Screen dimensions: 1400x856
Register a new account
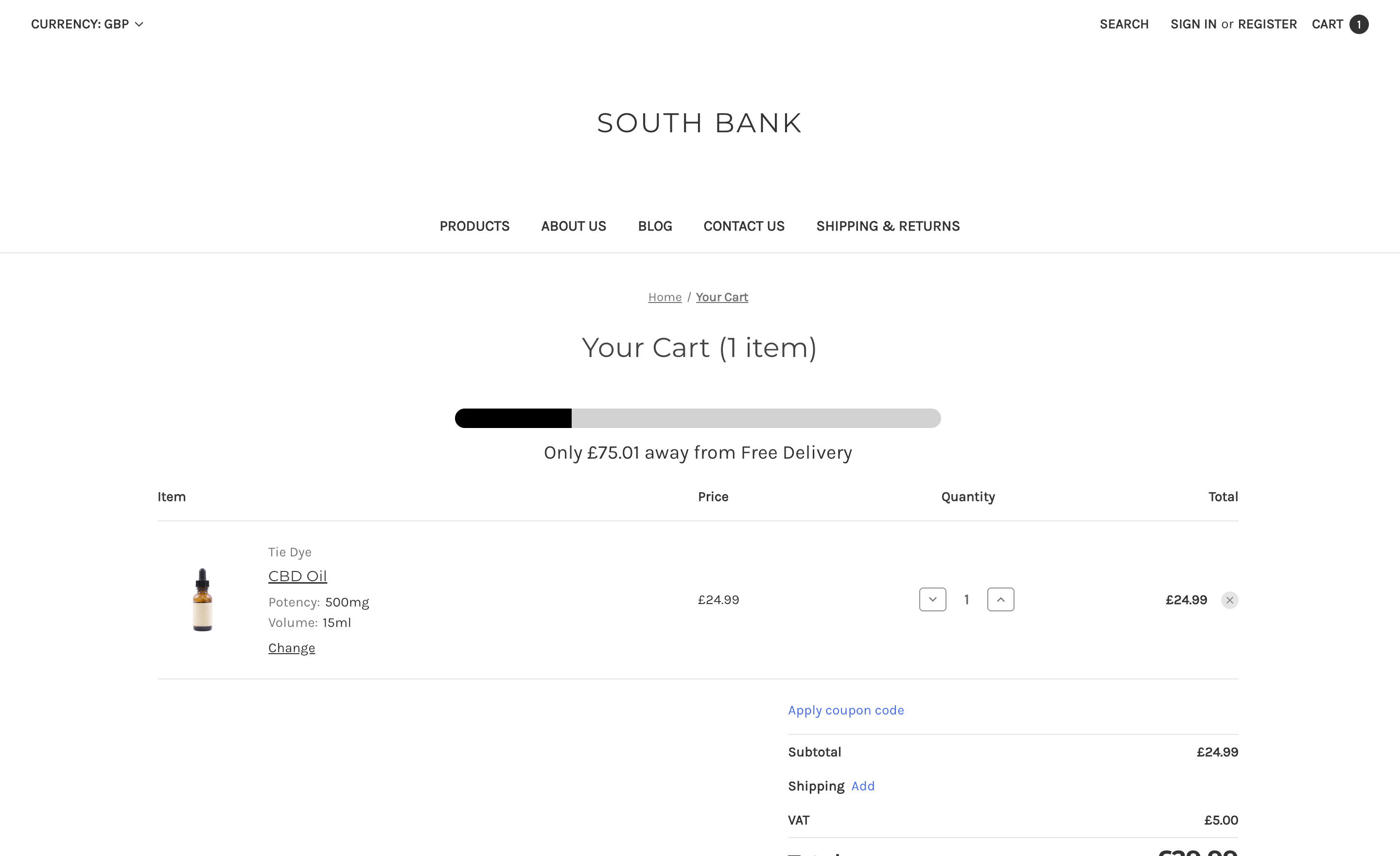tap(1268, 24)
